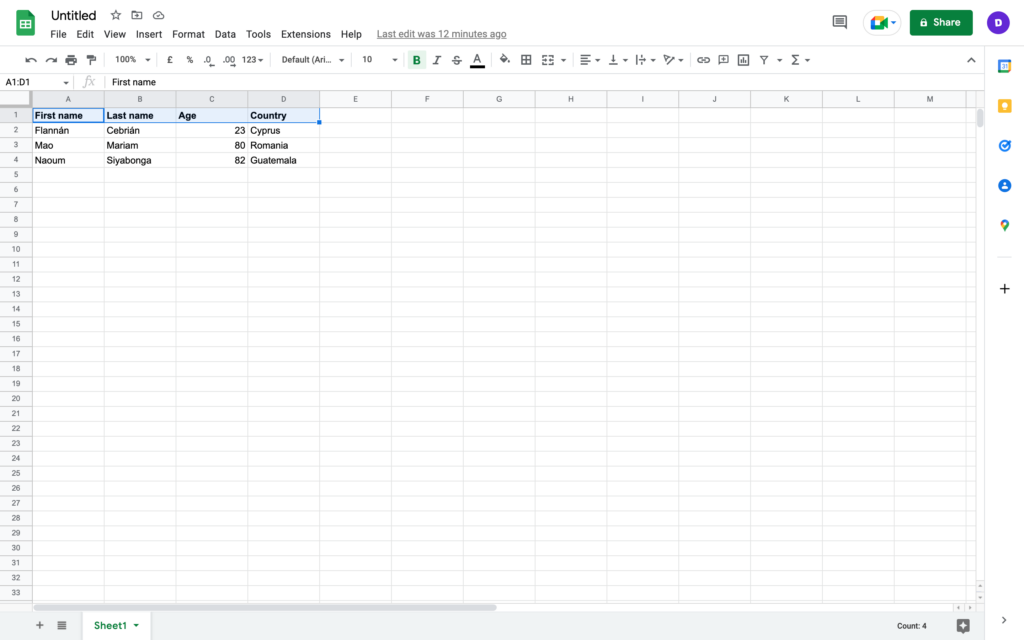Expand the font family dropdown
This screenshot has height=640, width=1024.
tap(313, 60)
